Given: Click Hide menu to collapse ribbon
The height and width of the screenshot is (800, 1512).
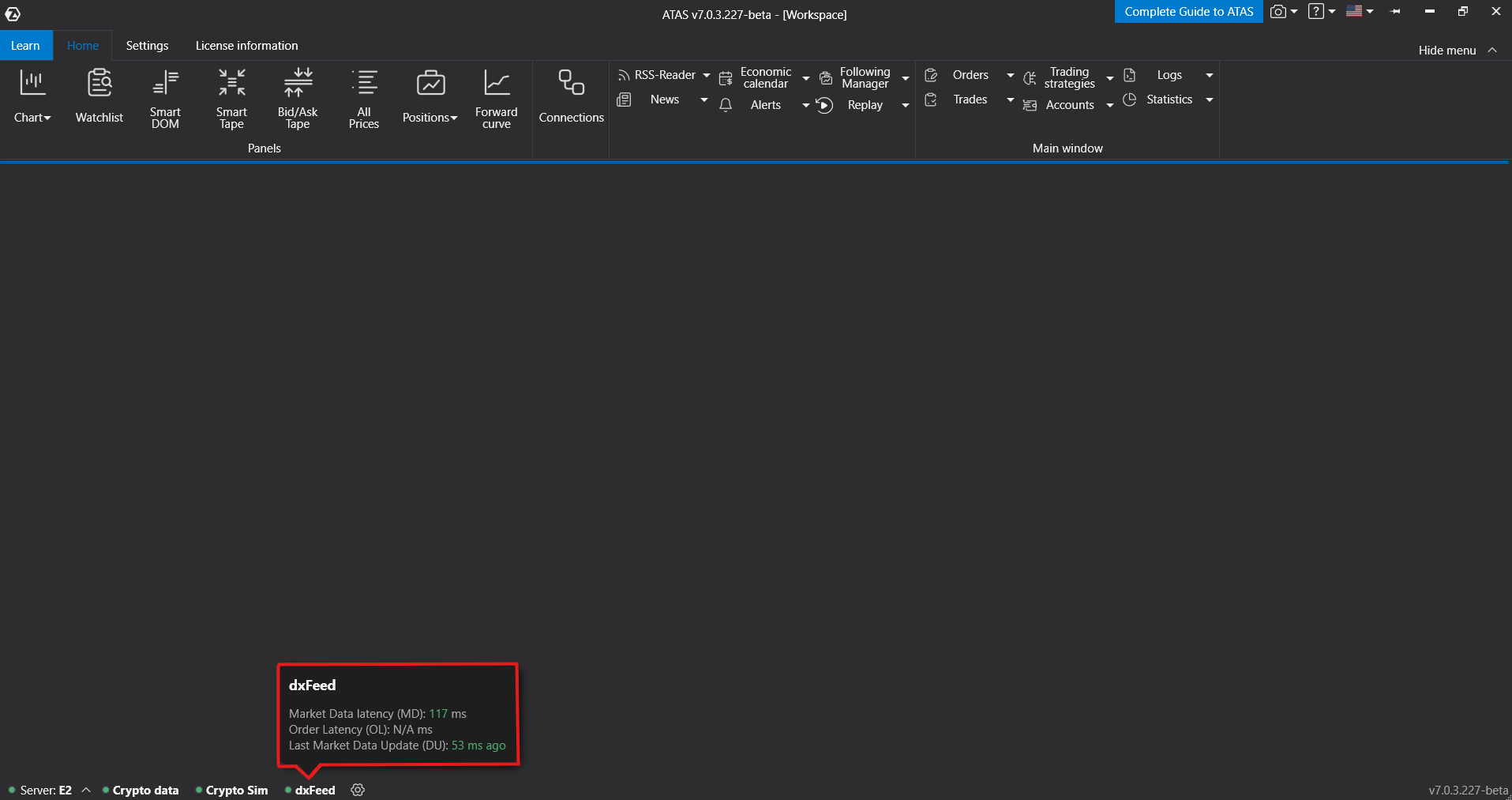Looking at the screenshot, I should pos(1458,50).
